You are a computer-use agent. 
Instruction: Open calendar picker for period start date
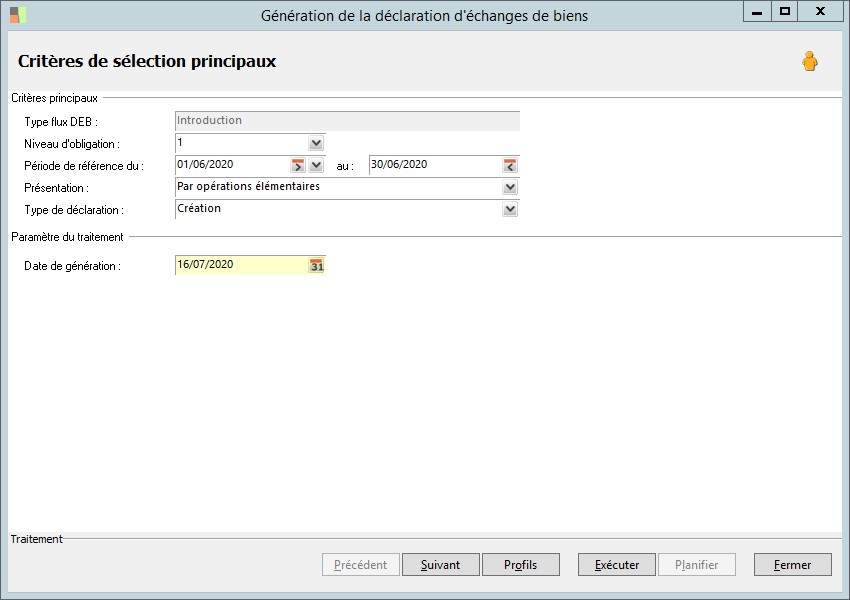(298, 165)
